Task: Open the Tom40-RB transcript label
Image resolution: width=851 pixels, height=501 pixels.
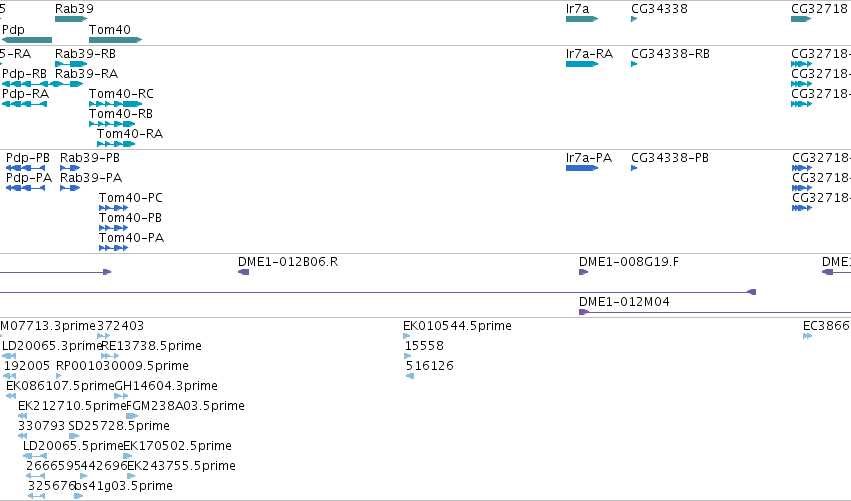Action: click(x=121, y=113)
